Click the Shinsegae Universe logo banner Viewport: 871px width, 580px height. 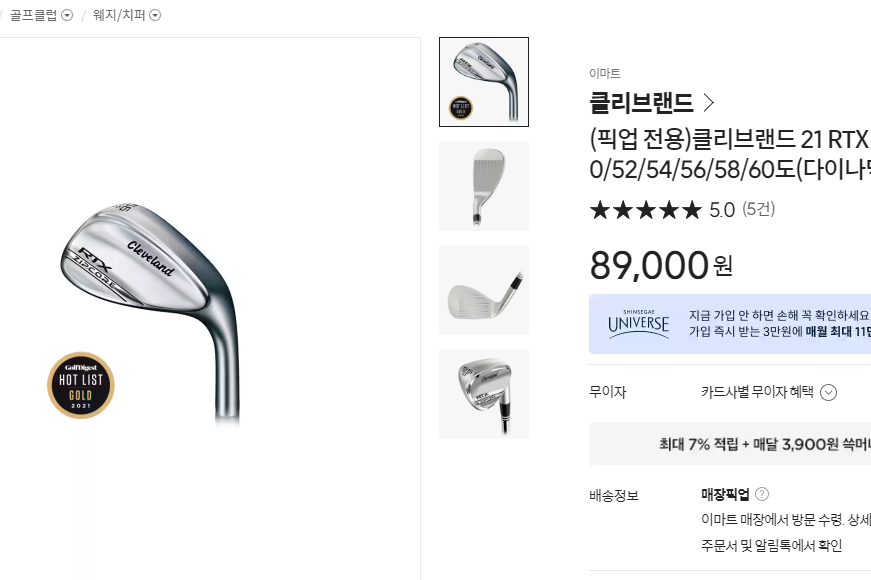pyautogui.click(x=638, y=324)
